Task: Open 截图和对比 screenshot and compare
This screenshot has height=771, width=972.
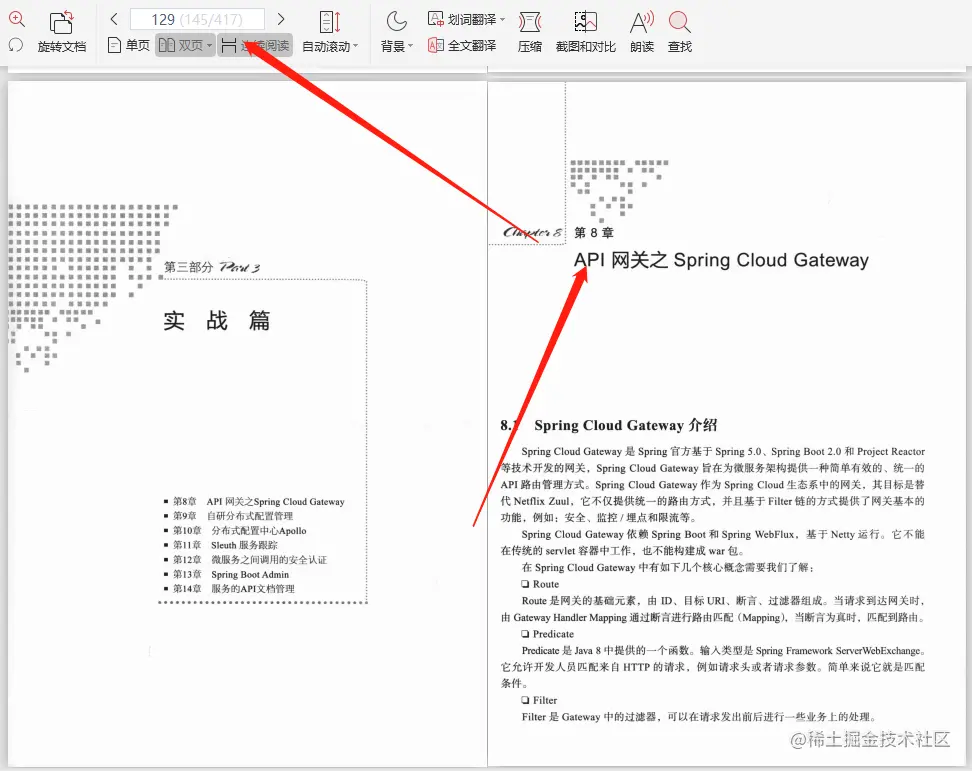Action: [x=585, y=32]
